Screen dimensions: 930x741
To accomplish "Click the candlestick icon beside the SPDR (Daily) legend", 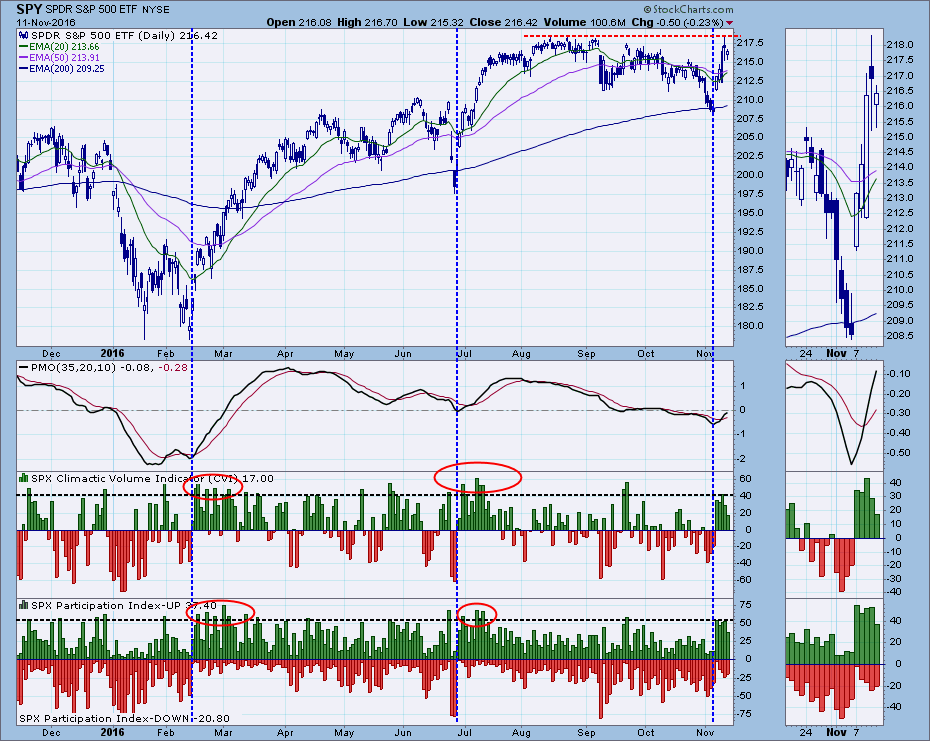I will (24, 36).
